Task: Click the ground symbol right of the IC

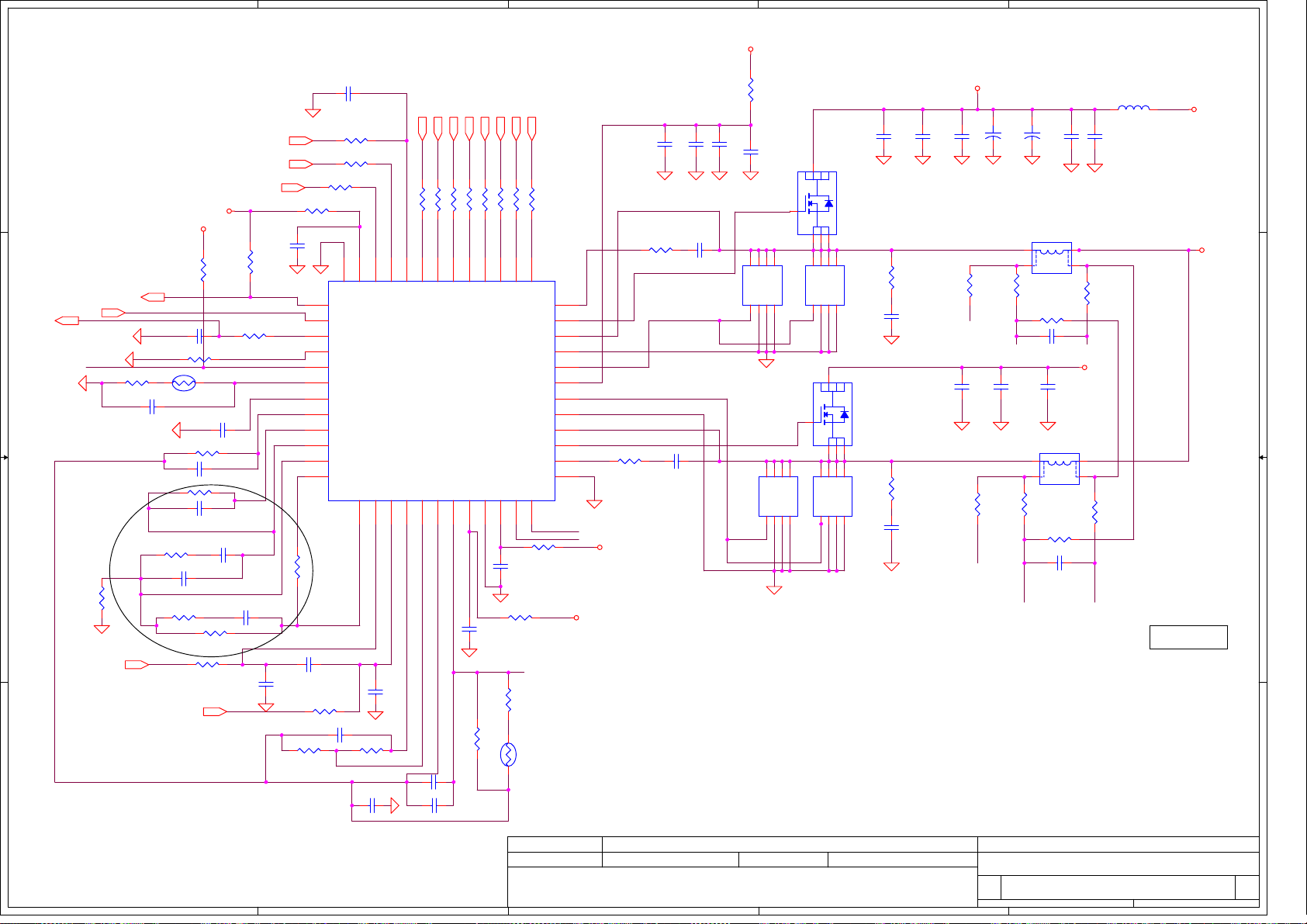Action: pos(594,504)
